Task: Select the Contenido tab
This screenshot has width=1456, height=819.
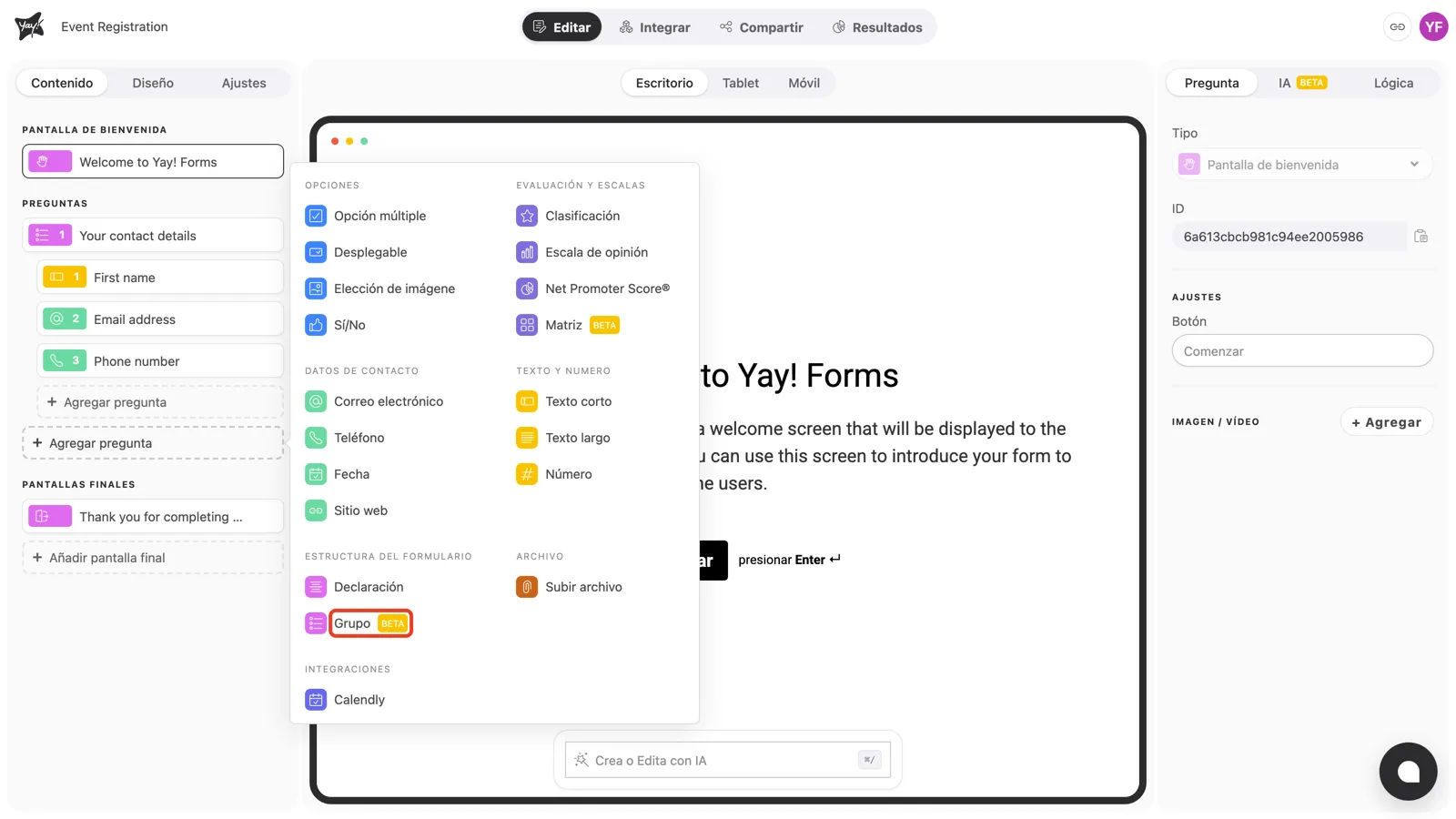Action: pos(62,83)
